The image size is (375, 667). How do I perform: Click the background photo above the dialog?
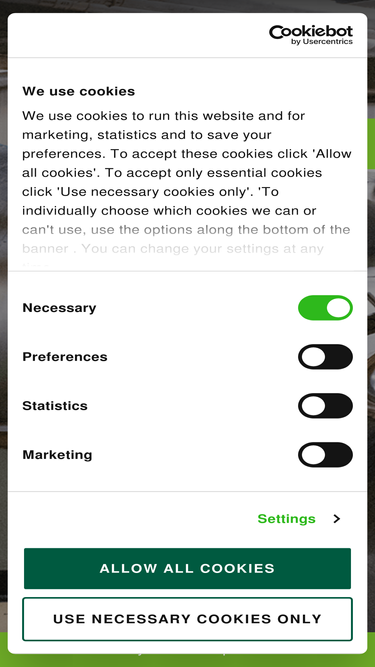(x=188, y=6)
